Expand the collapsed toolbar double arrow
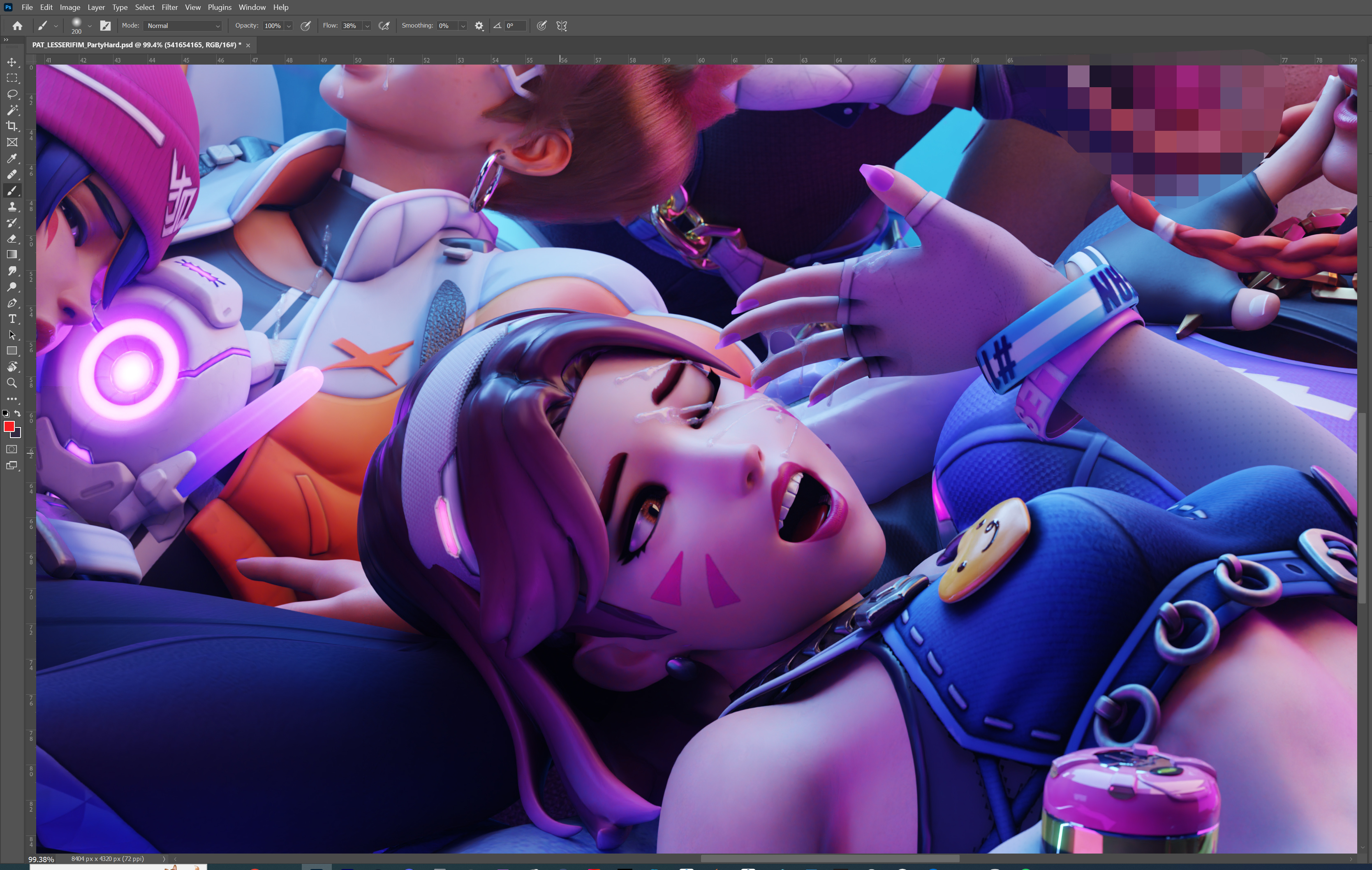 [x=6, y=39]
